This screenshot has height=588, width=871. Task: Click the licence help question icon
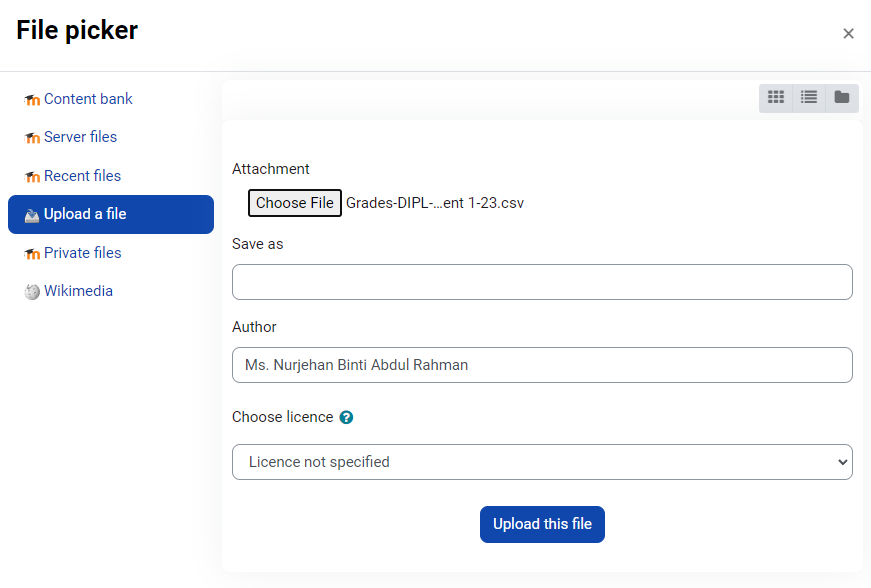point(346,418)
